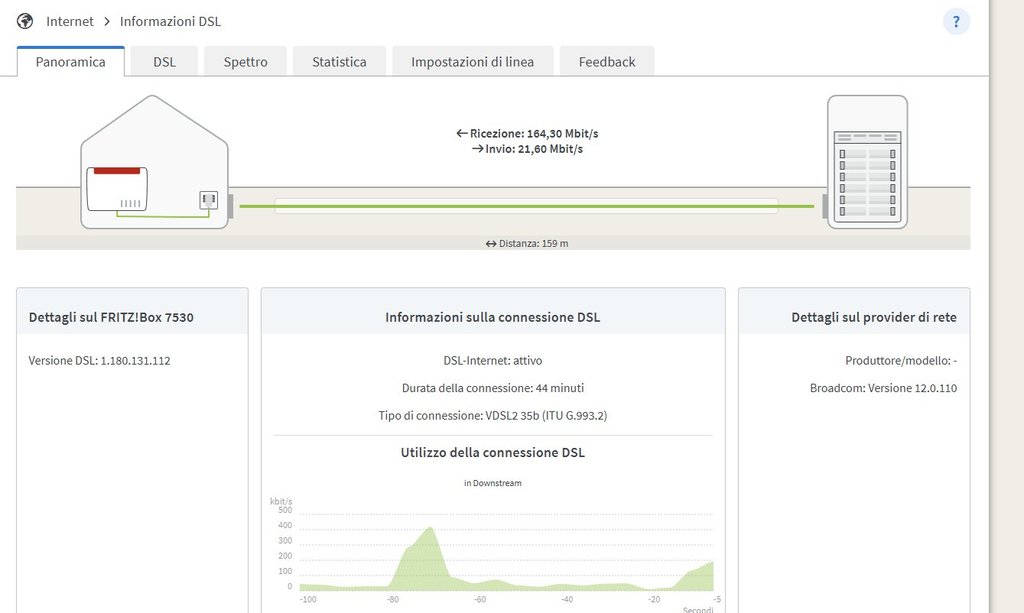The height and width of the screenshot is (613, 1024).
Task: Go to Impostazioni di linea tab
Action: (x=472, y=61)
